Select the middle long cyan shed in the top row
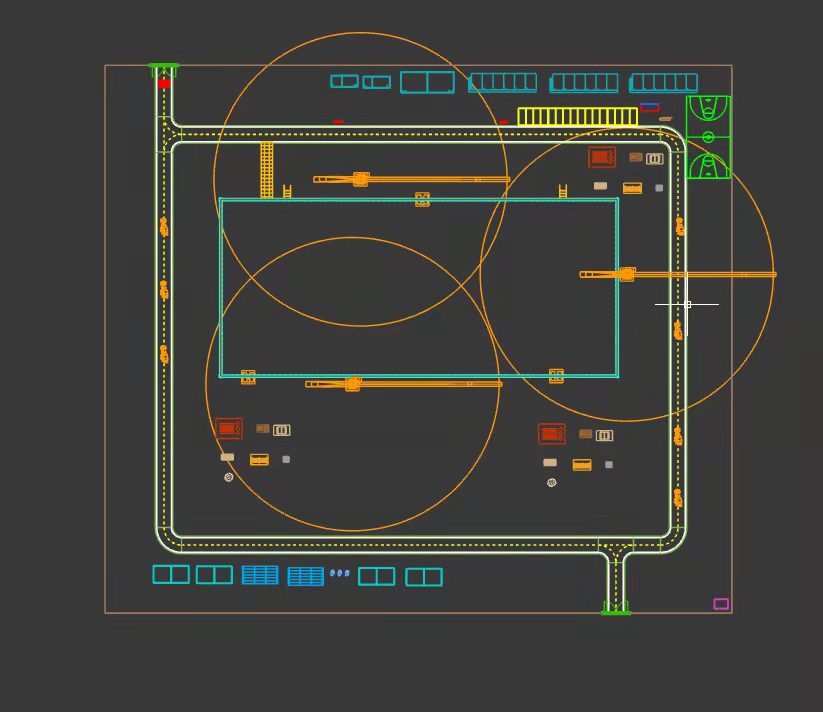823x712 pixels. coord(584,83)
